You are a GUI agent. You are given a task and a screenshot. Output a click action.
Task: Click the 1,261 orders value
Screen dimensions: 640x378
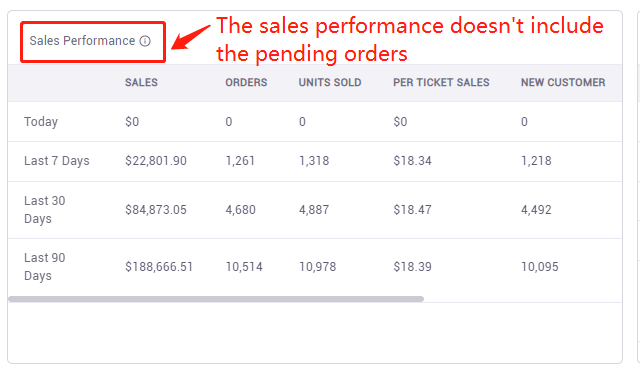point(240,161)
